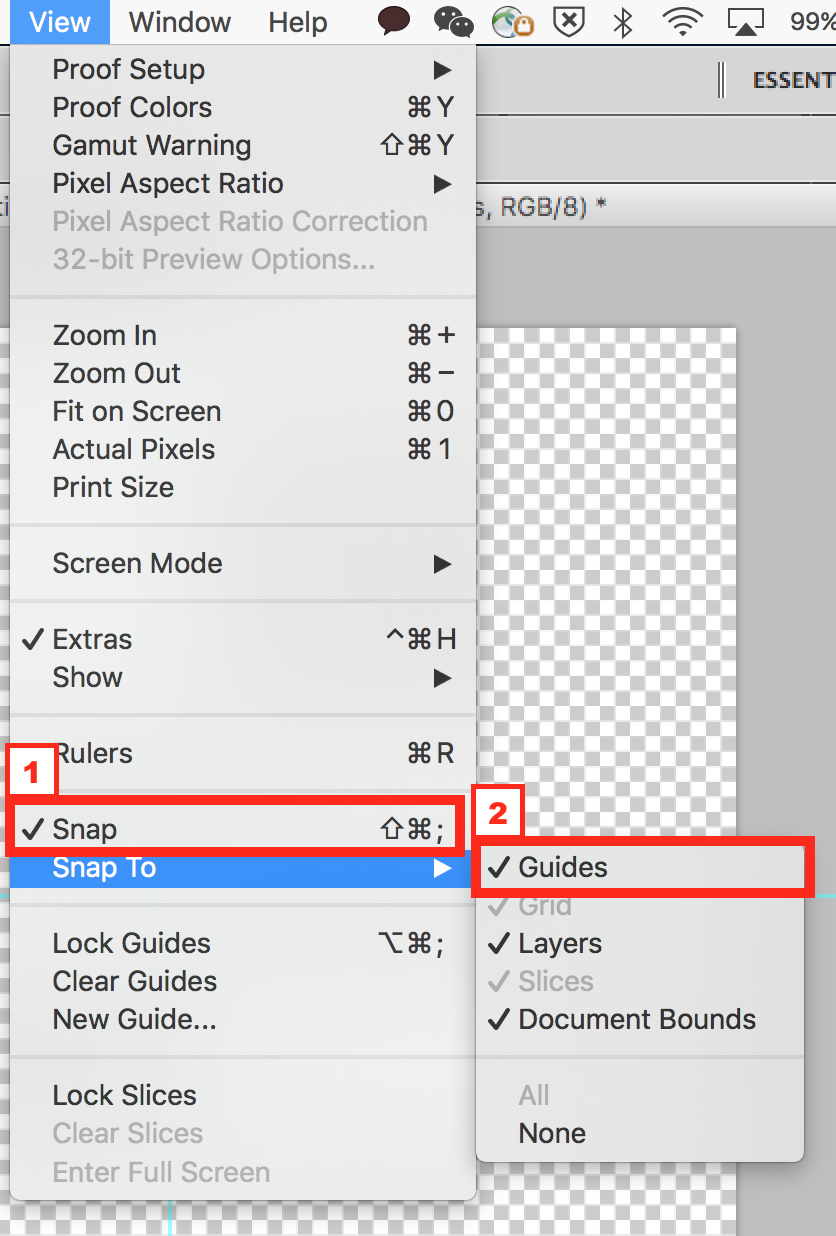Open the Window menu

pos(180,22)
